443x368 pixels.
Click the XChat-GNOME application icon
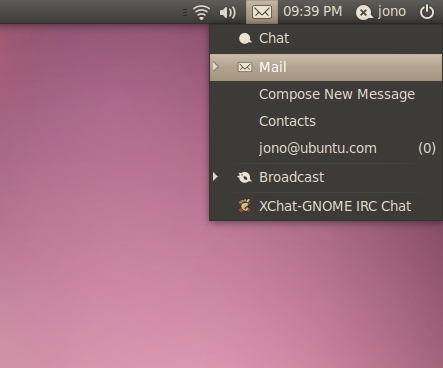[244, 206]
